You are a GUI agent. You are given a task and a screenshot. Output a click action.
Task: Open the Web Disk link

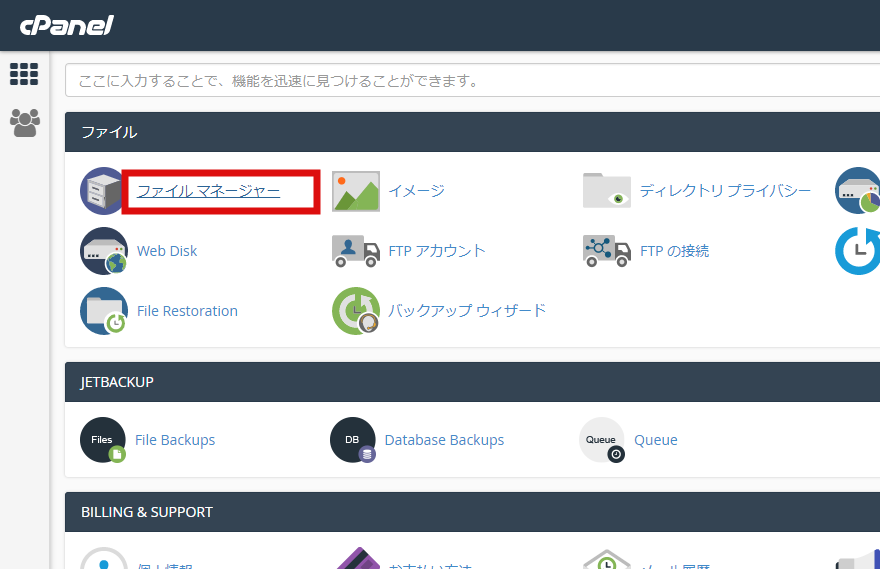click(167, 251)
